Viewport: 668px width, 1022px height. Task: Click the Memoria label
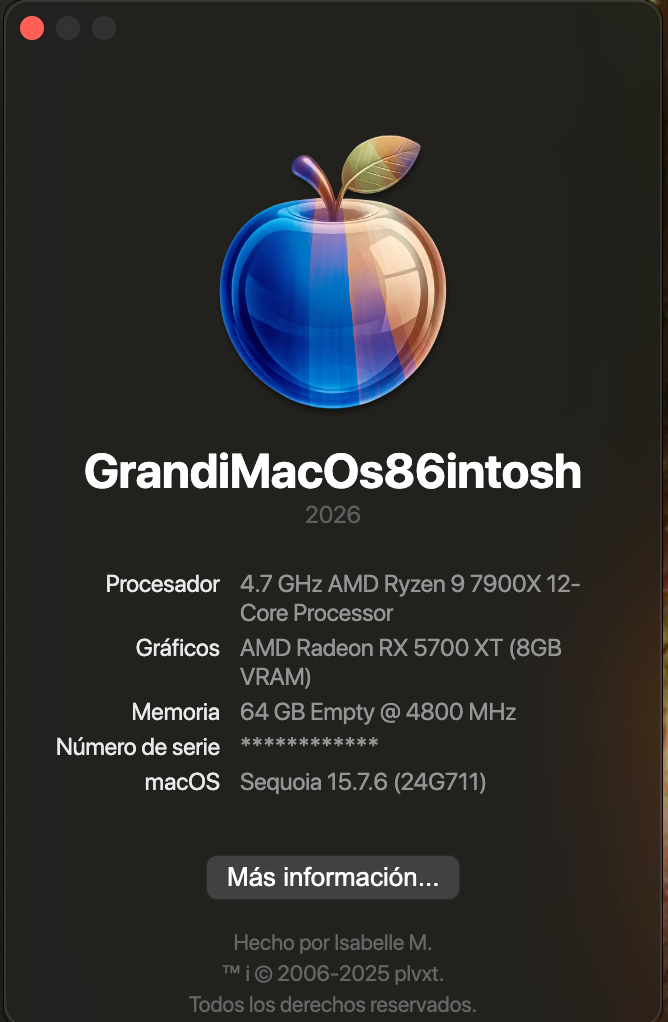coord(175,712)
